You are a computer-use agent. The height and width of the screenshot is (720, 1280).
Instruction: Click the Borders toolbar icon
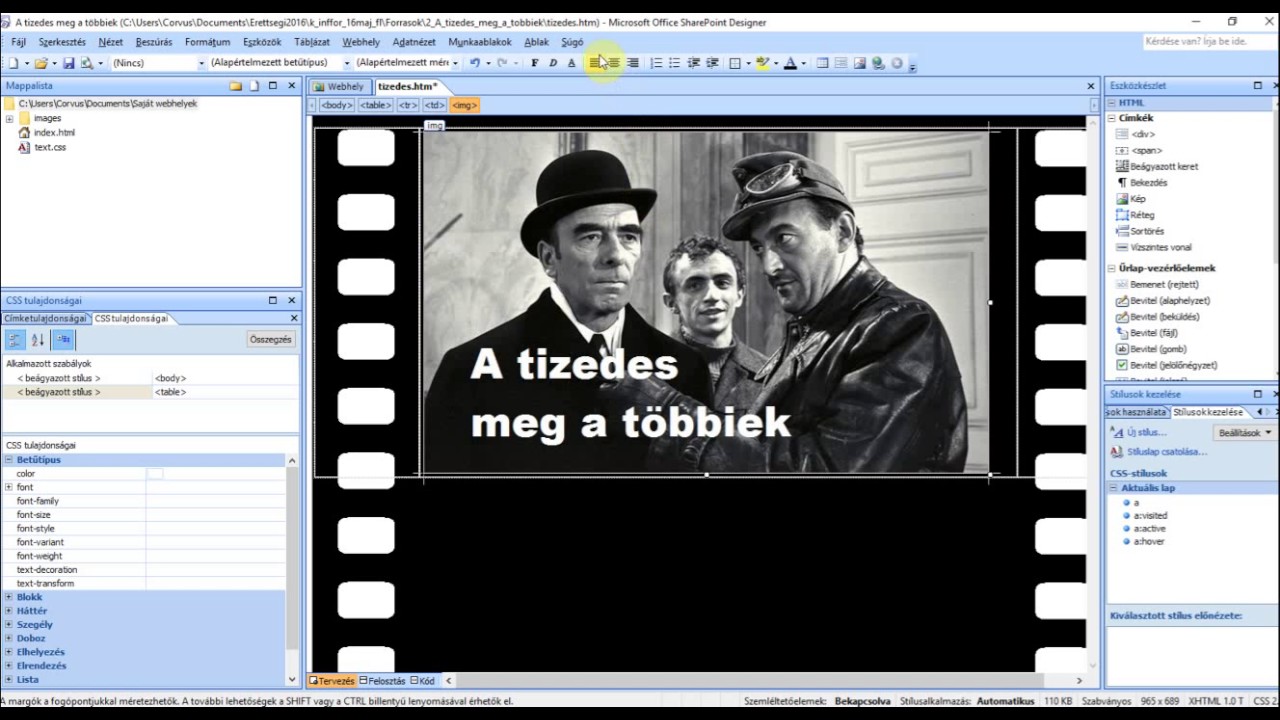point(735,63)
